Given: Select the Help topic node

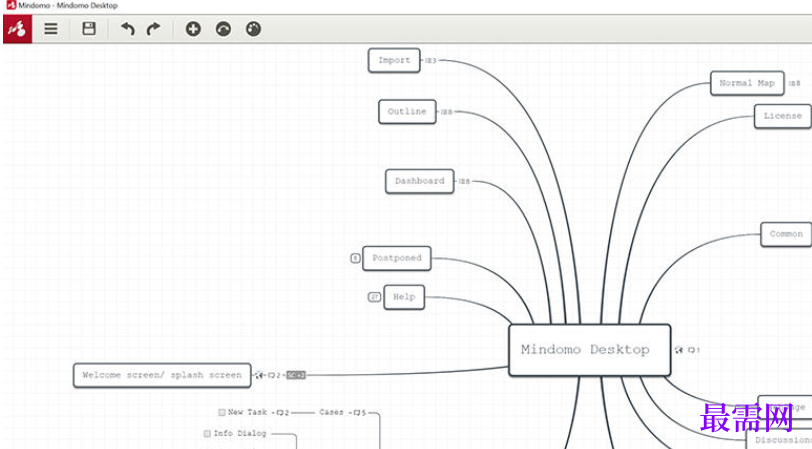Looking at the screenshot, I should pyautogui.click(x=404, y=297).
